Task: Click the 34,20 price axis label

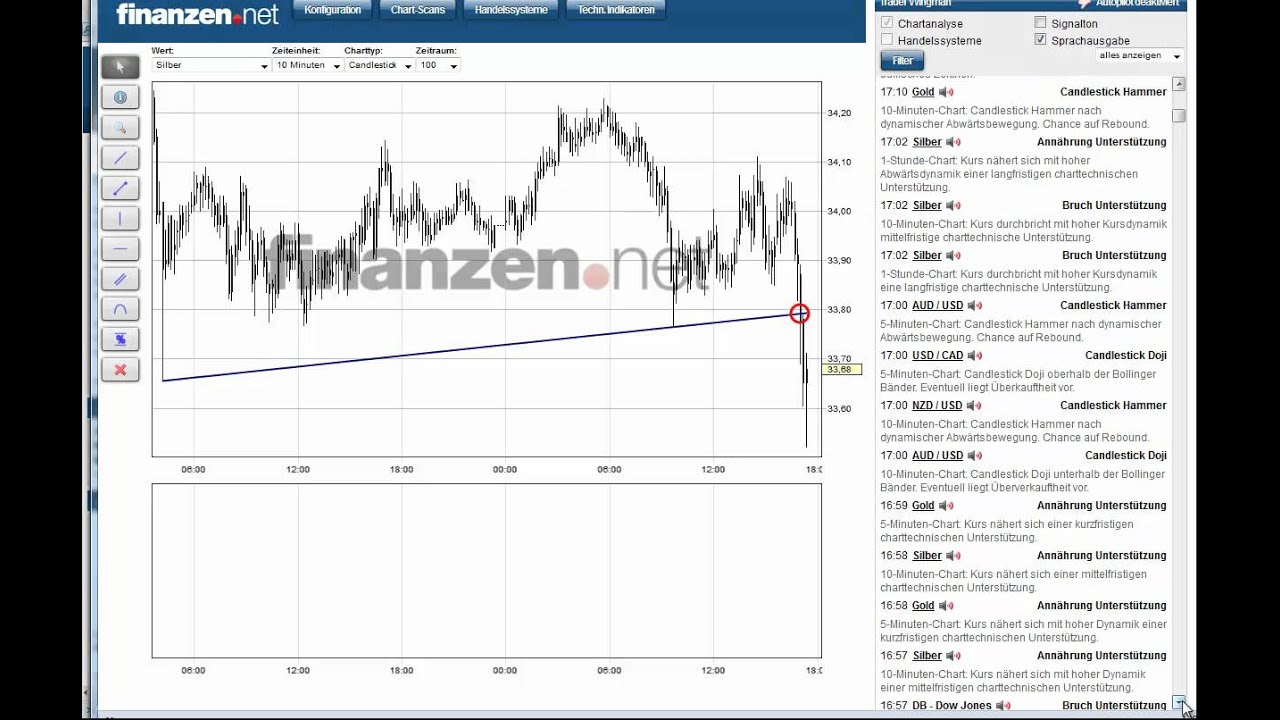Action: click(x=839, y=113)
